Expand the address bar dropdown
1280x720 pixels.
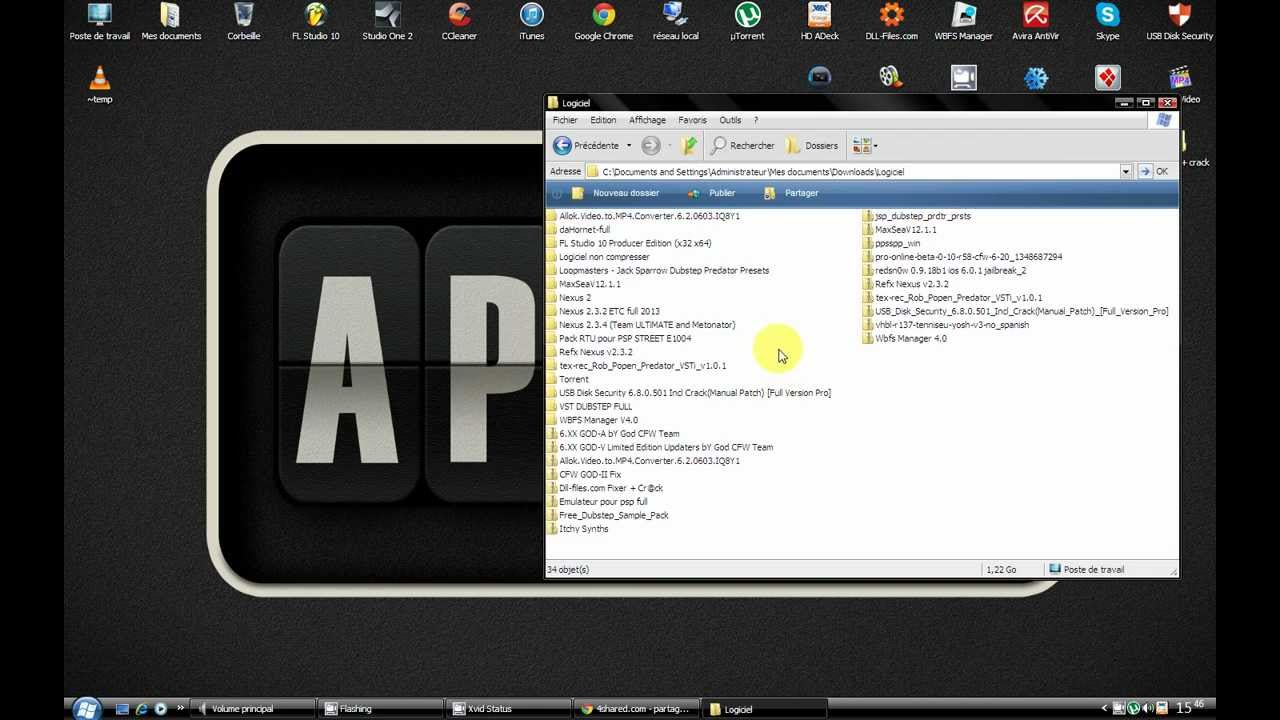(1126, 172)
